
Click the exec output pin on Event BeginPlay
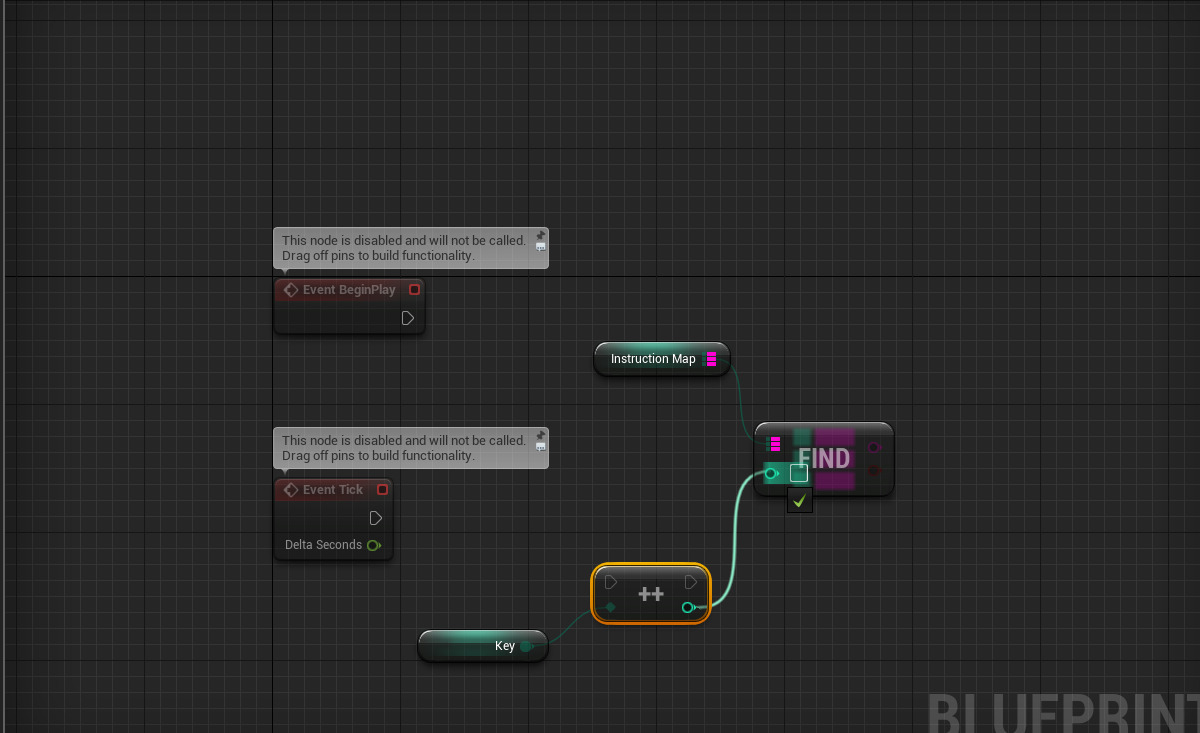pyautogui.click(x=408, y=318)
